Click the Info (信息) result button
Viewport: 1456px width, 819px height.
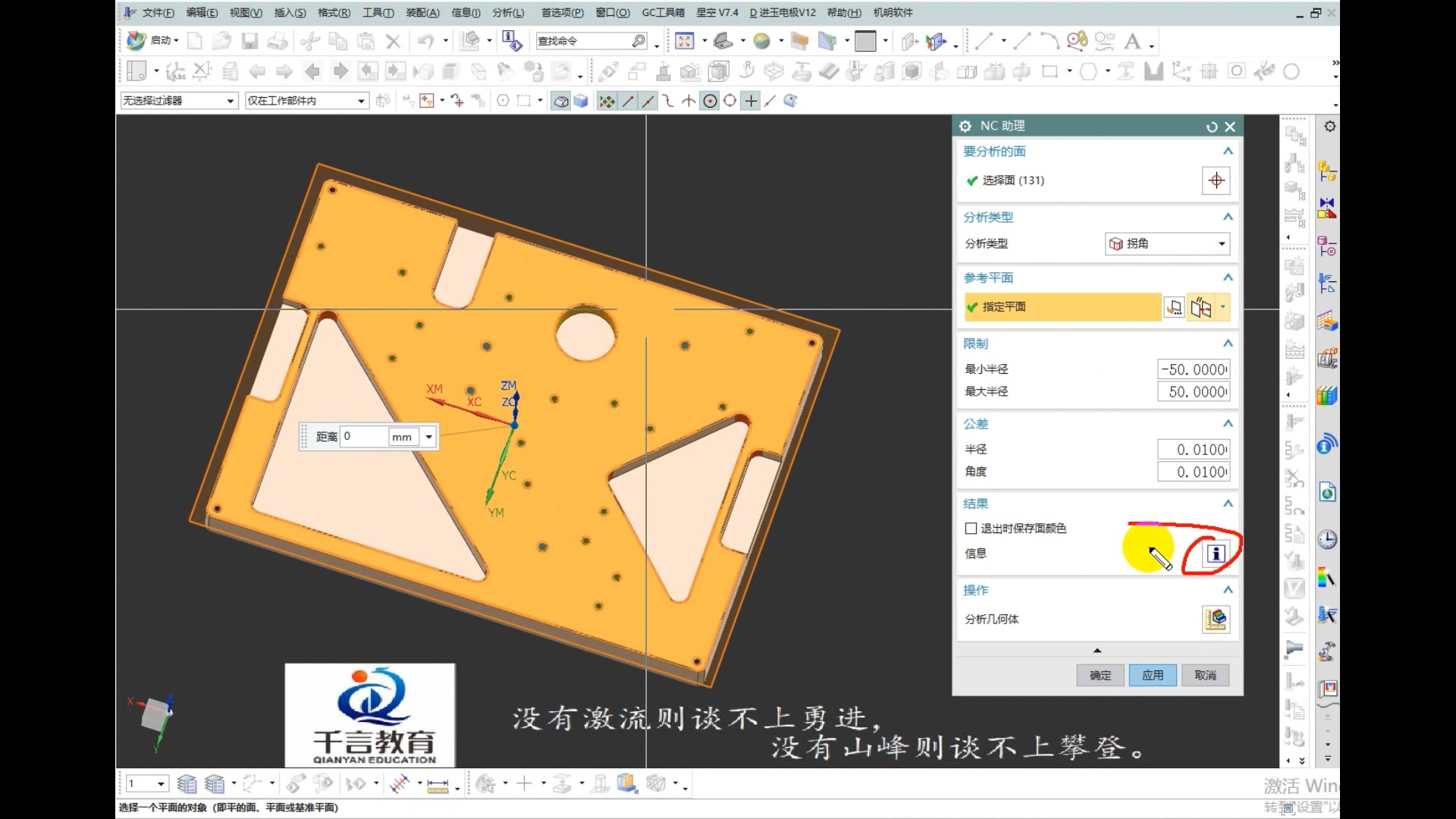click(x=1215, y=554)
